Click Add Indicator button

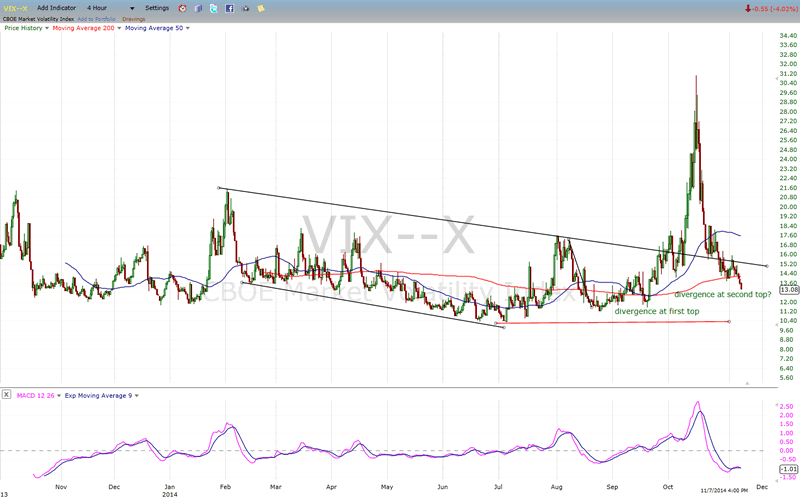pyautogui.click(x=56, y=8)
